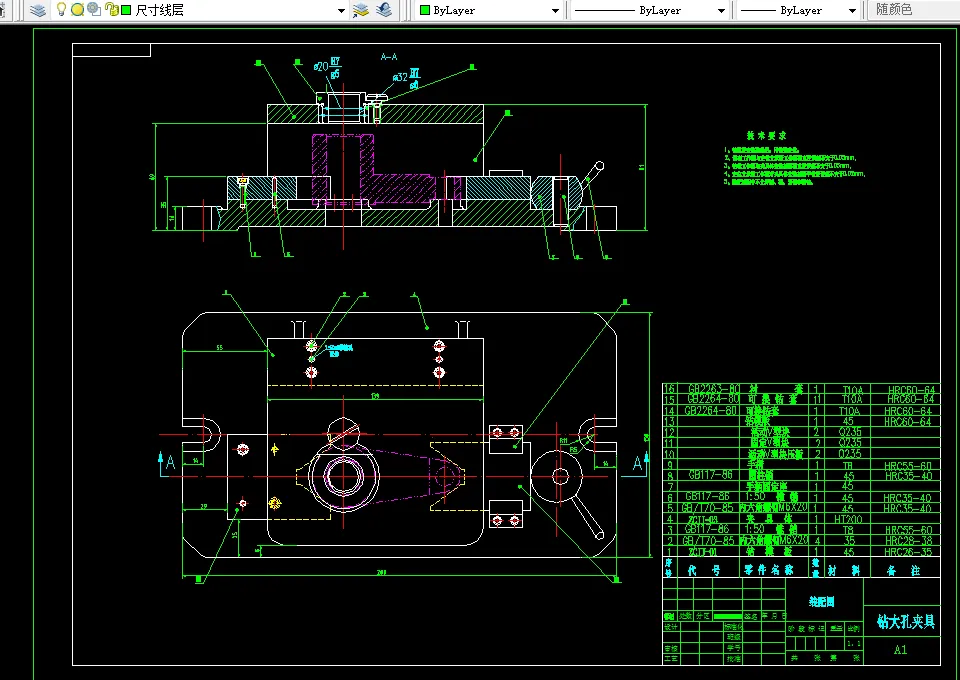This screenshot has width=960, height=680.
Task: Toggle viewport freeze icon for layer
Action: [94, 9]
